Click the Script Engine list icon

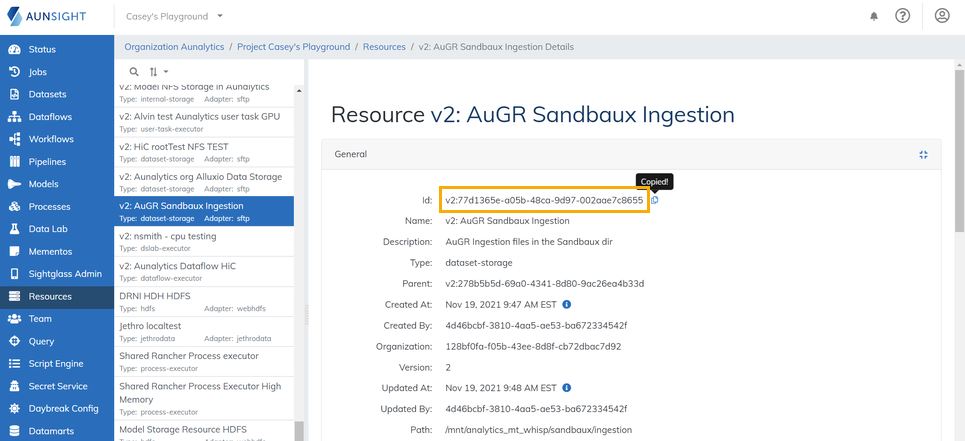(15, 364)
